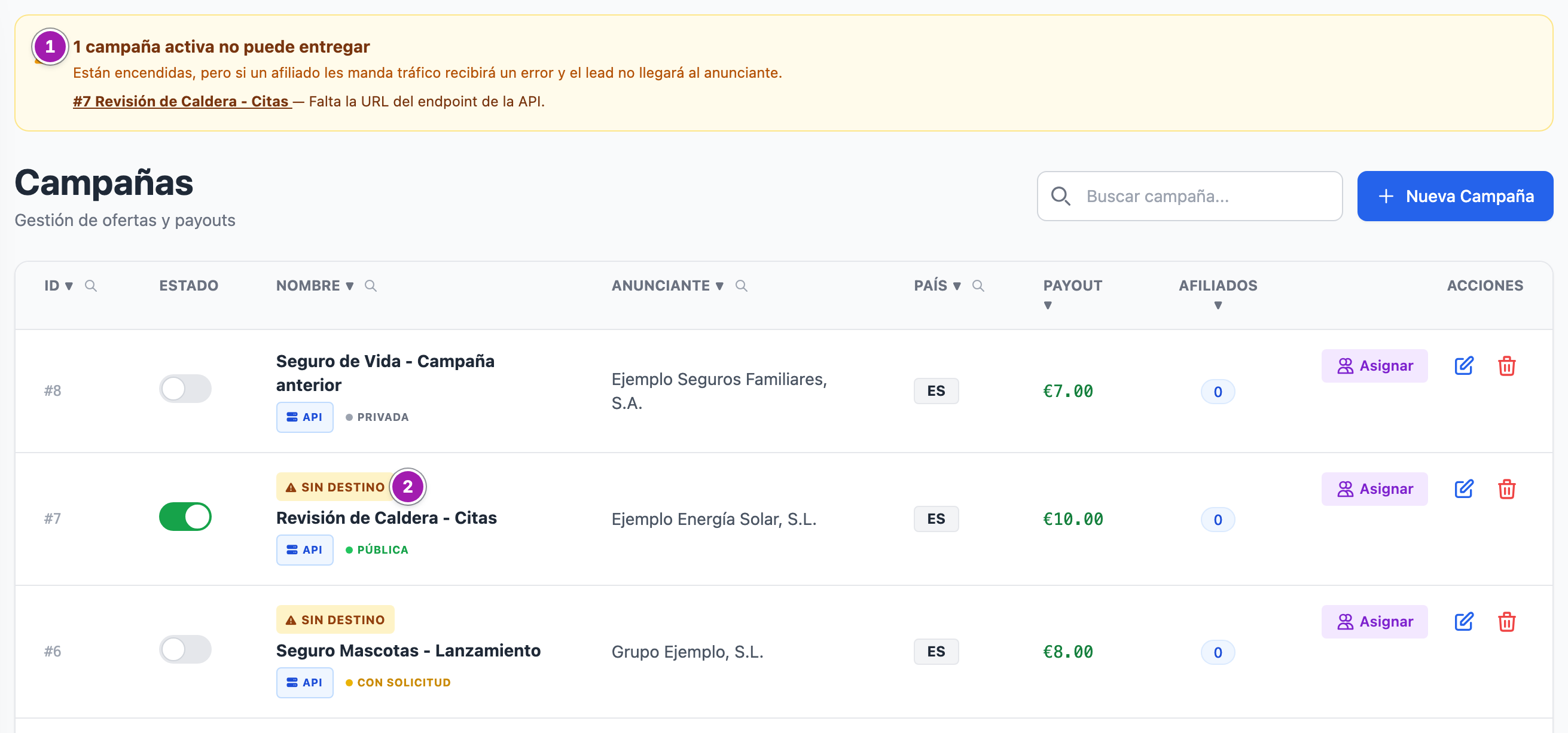The height and width of the screenshot is (733, 1568).
Task: Click the €8.00 payout value
Action: [1068, 652]
